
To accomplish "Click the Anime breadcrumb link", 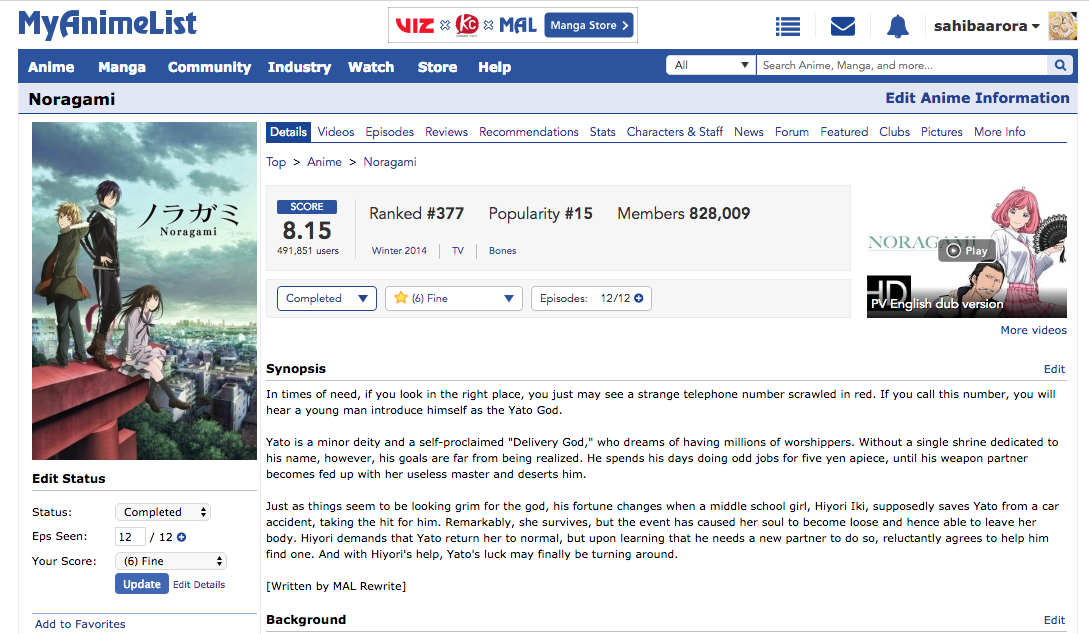I will (x=324, y=162).
